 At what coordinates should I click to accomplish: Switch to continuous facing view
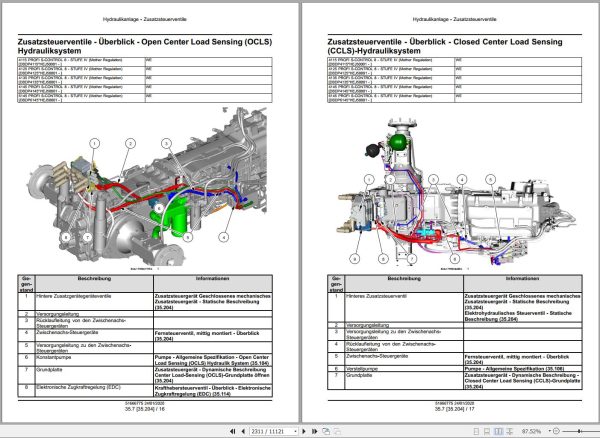click(x=509, y=431)
